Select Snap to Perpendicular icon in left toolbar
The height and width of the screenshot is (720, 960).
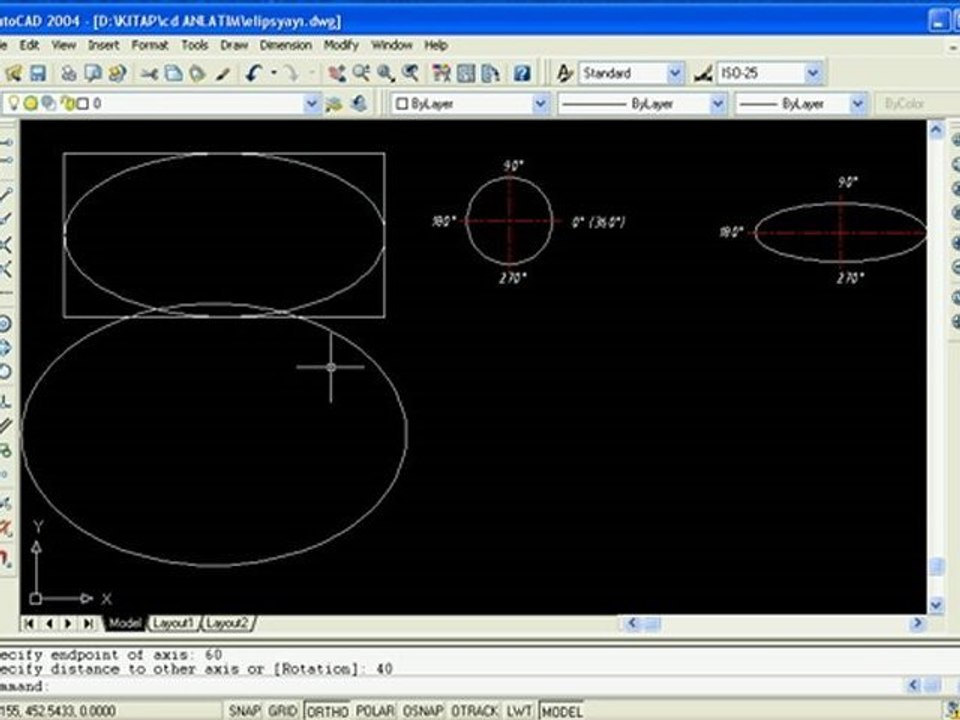[x=5, y=401]
